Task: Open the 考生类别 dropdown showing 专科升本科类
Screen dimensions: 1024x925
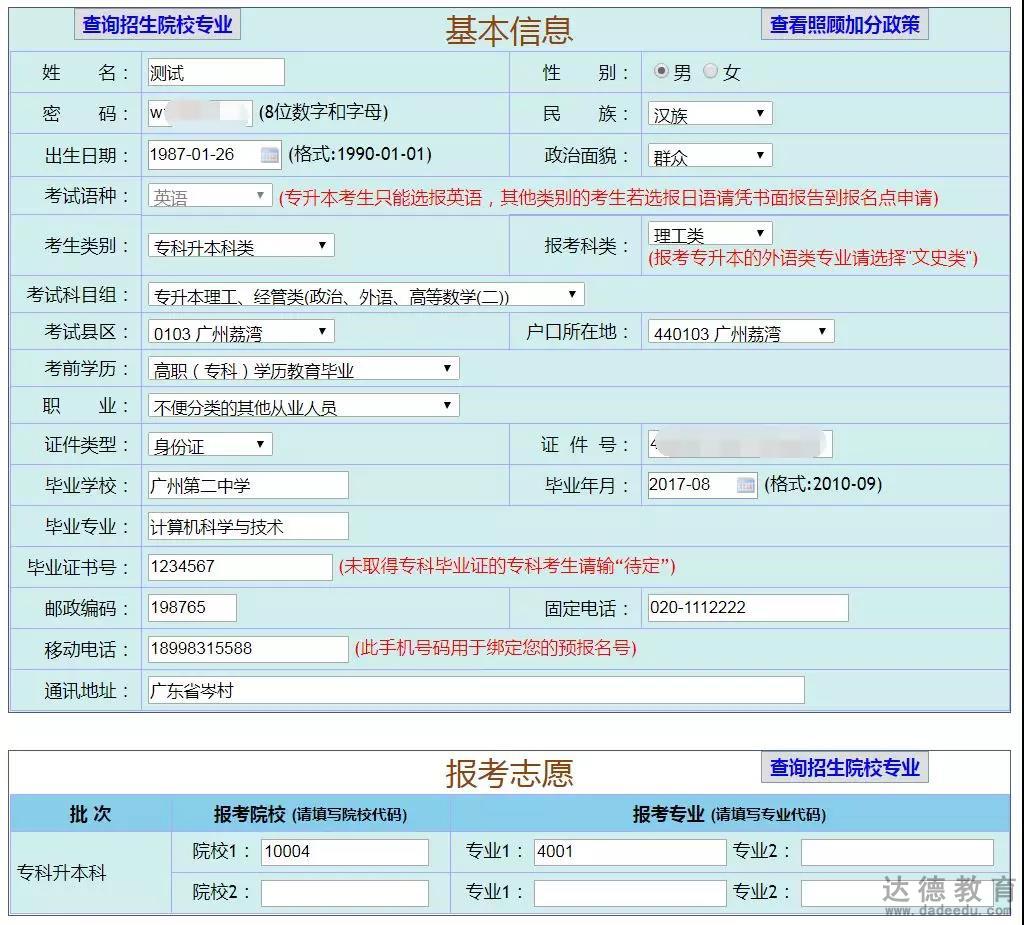Action: 241,246
